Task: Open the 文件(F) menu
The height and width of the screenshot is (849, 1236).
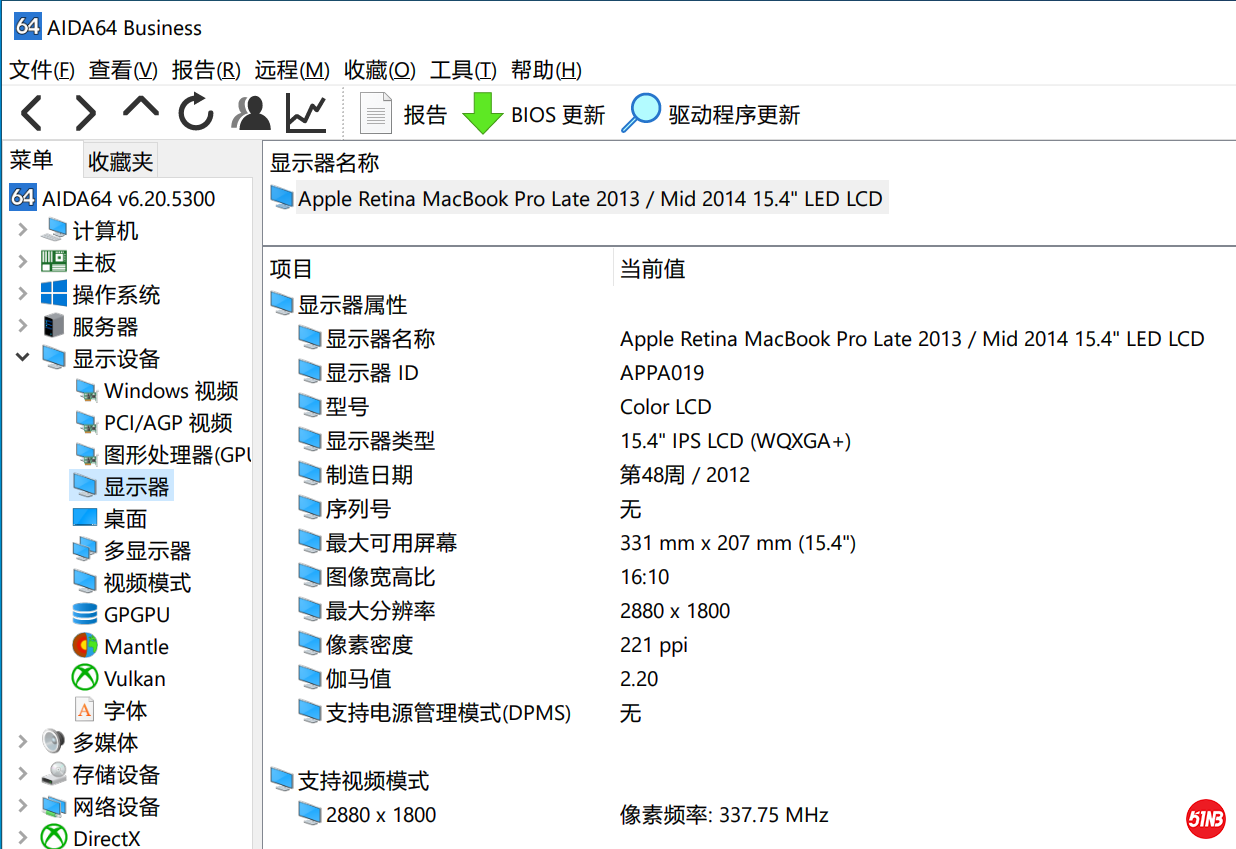Action: point(42,70)
